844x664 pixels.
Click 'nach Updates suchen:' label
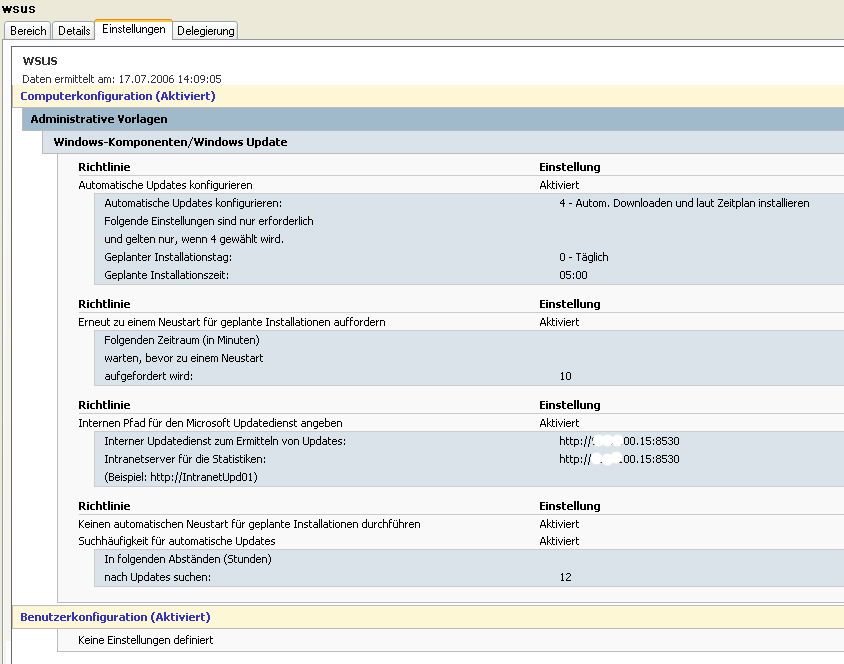[x=158, y=577]
